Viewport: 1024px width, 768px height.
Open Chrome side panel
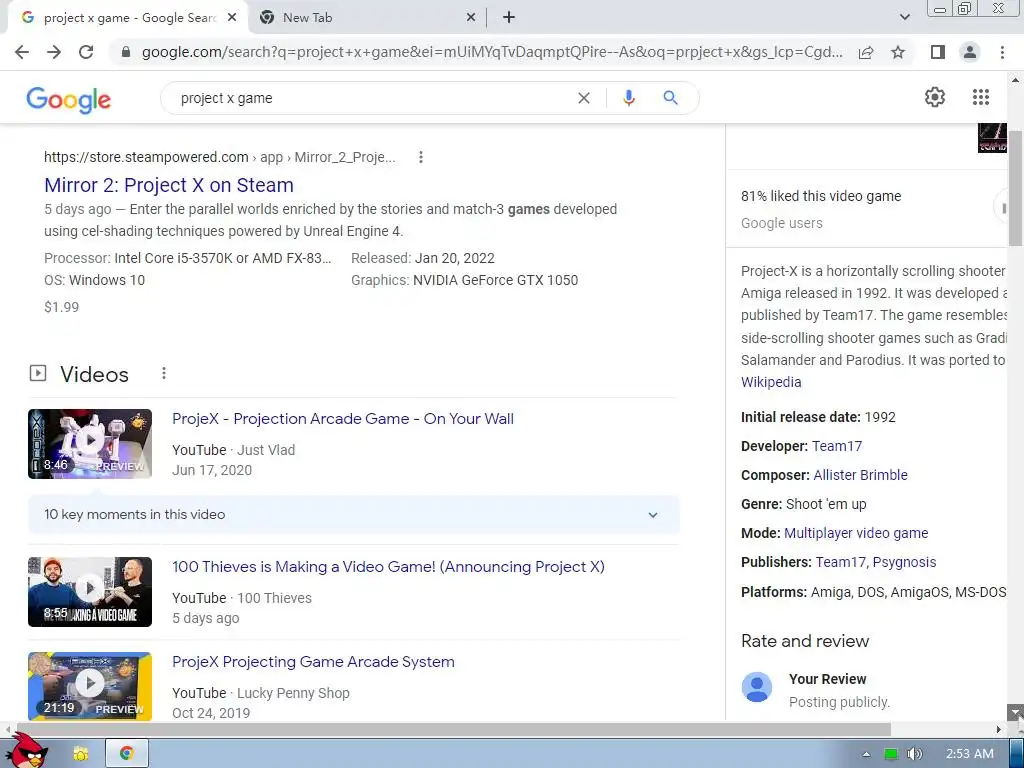click(x=938, y=52)
